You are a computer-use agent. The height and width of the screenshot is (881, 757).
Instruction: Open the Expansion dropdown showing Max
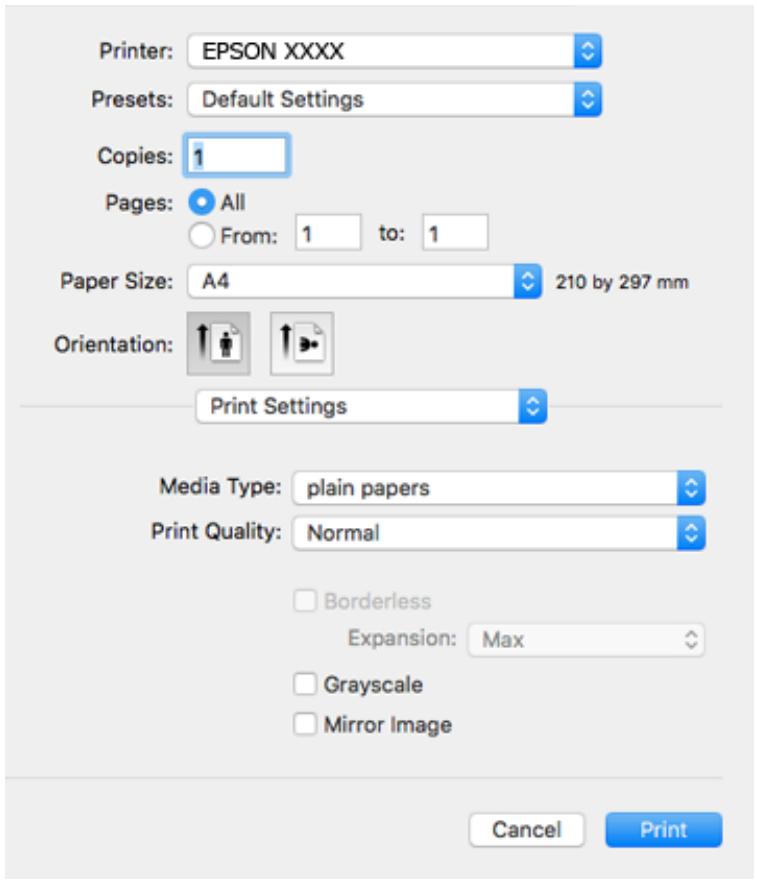(586, 639)
